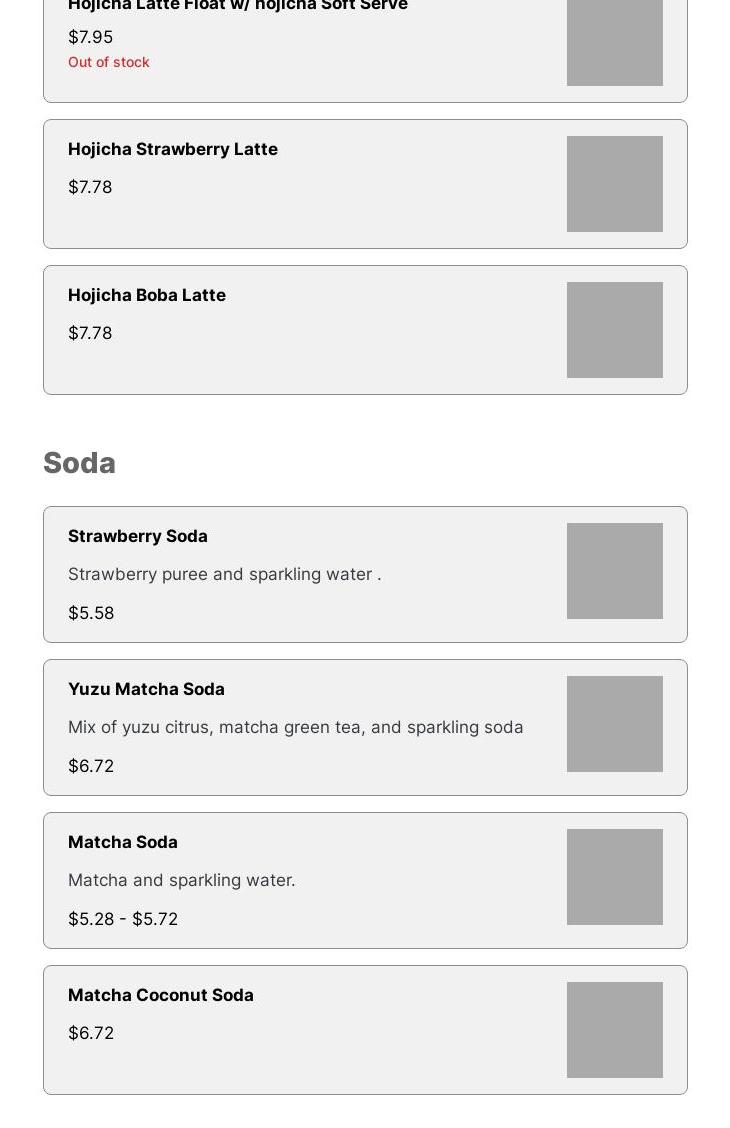Click the Hojicha Boba Latte image thumbnail
This screenshot has width=730, height=1128.
coord(614,330)
